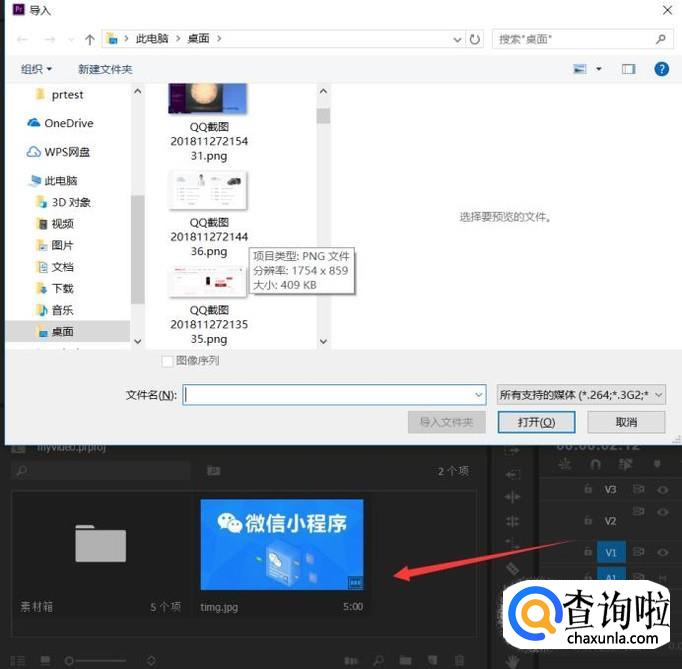This screenshot has height=669, width=682.
Task: Toggle timeline snap magnet icon
Action: click(595, 464)
